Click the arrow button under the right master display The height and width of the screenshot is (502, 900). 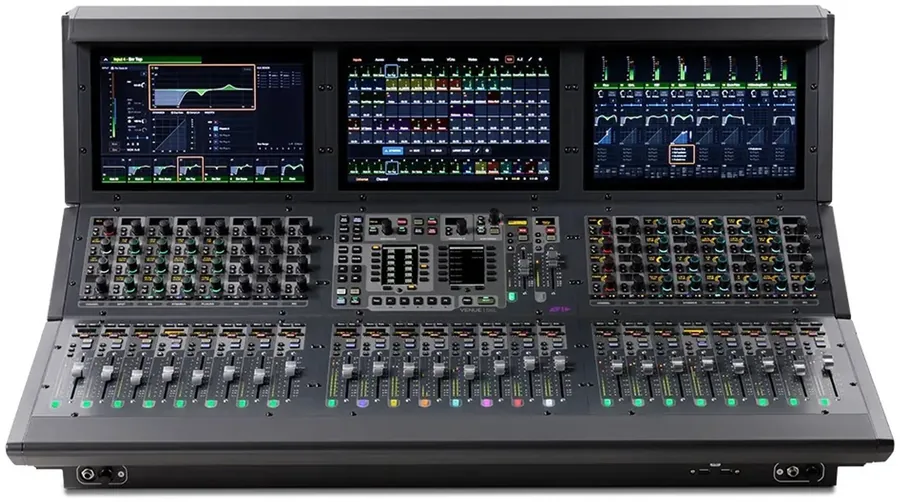coord(466,288)
